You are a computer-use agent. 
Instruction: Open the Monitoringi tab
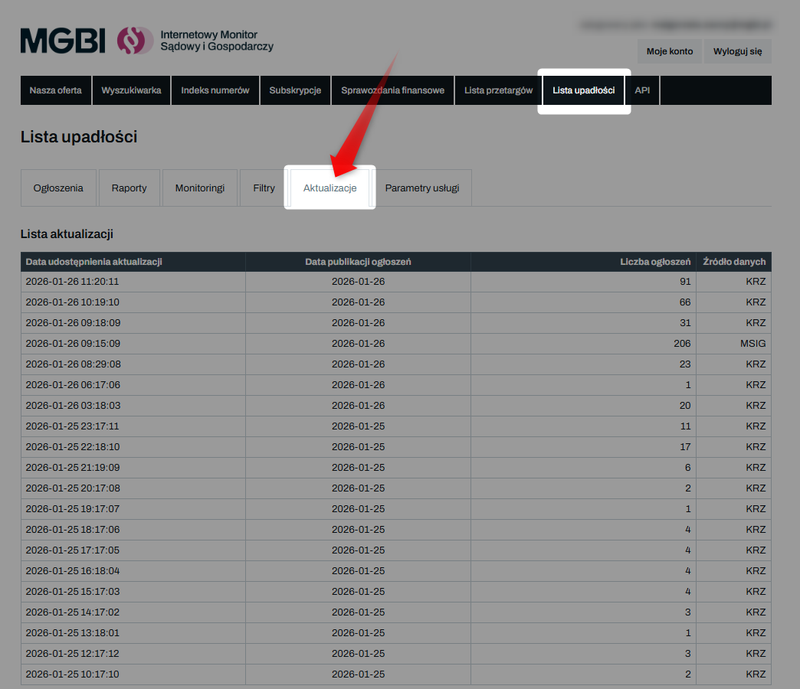coord(199,188)
